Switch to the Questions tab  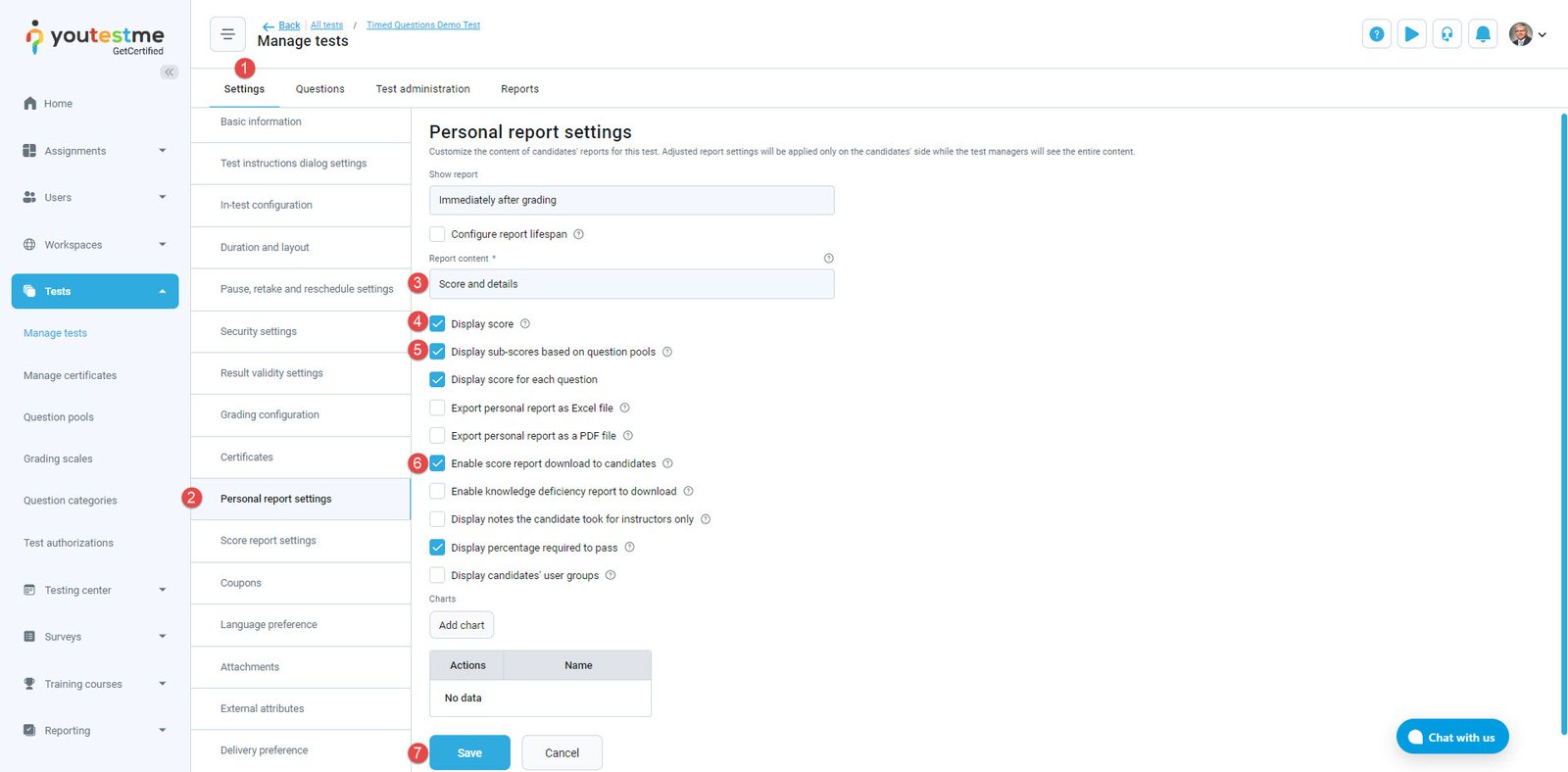pos(319,89)
